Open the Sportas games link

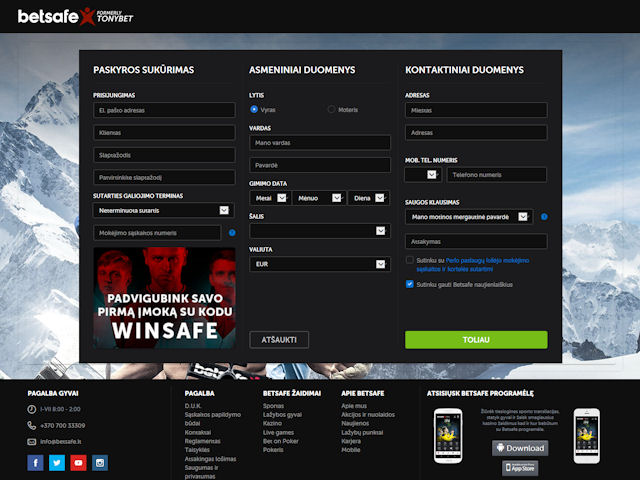[273, 406]
